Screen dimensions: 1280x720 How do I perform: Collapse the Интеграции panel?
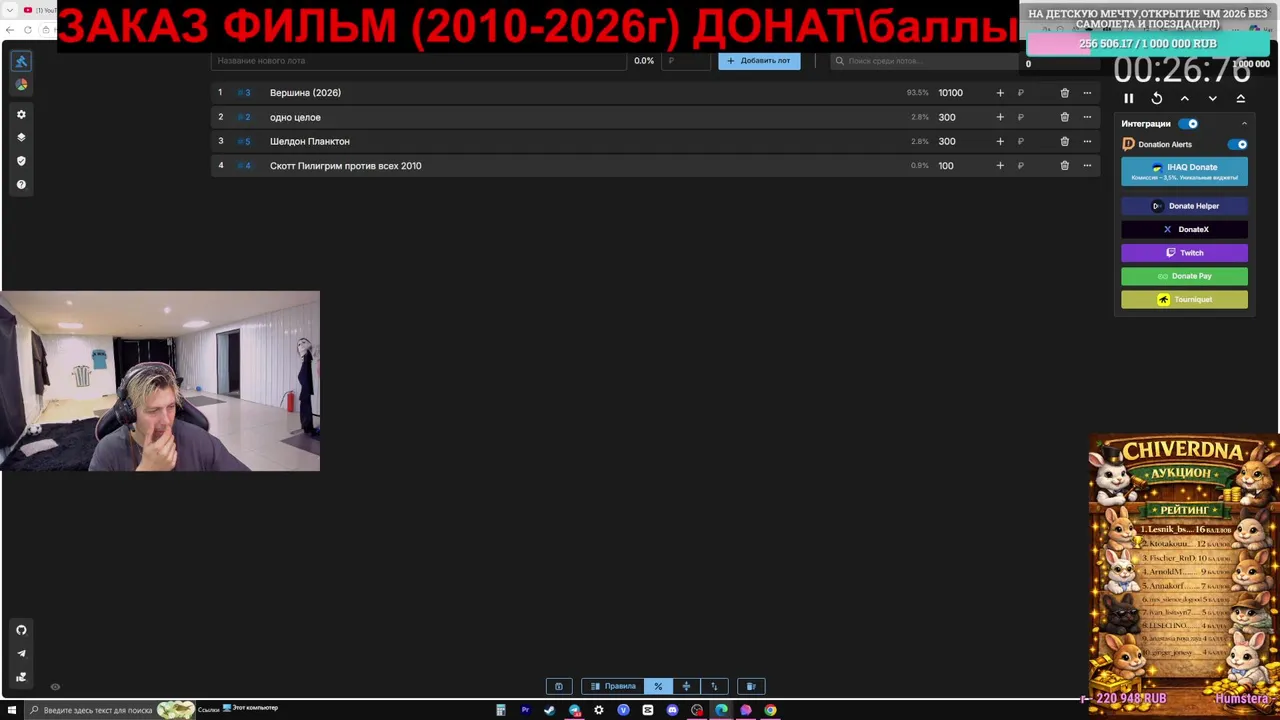pyautogui.click(x=1244, y=124)
